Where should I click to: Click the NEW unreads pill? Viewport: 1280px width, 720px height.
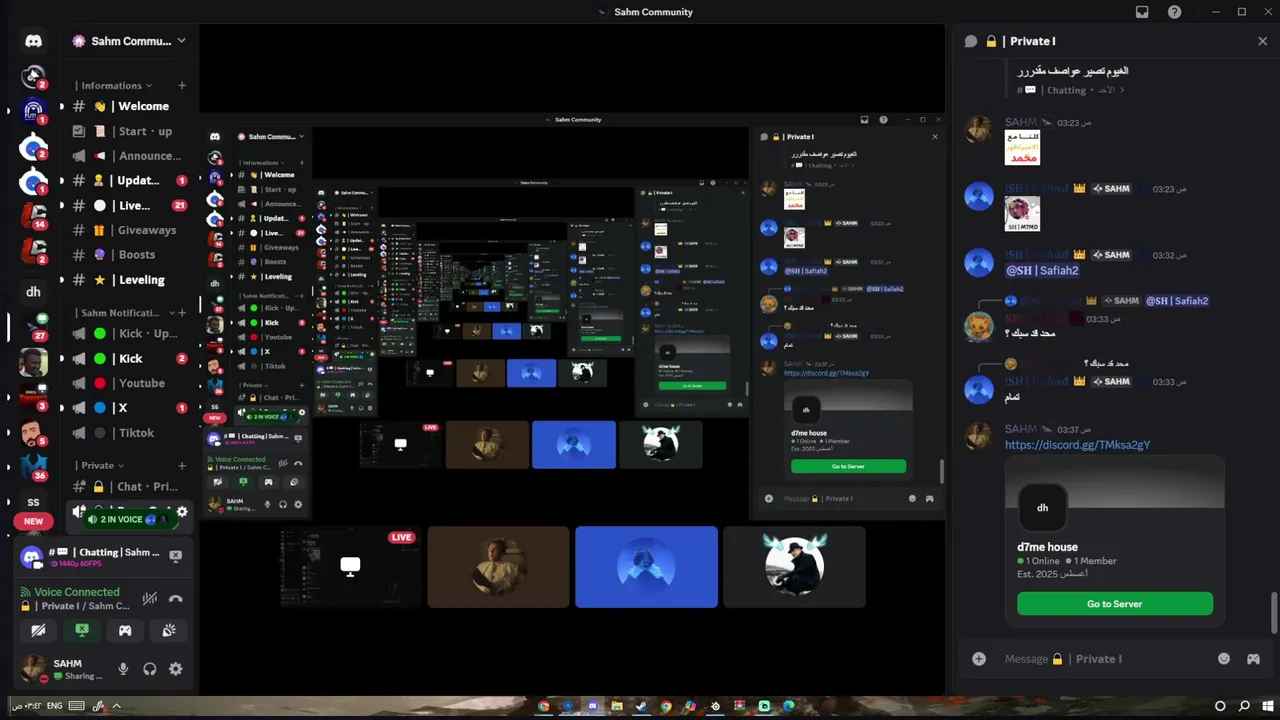coord(33,521)
